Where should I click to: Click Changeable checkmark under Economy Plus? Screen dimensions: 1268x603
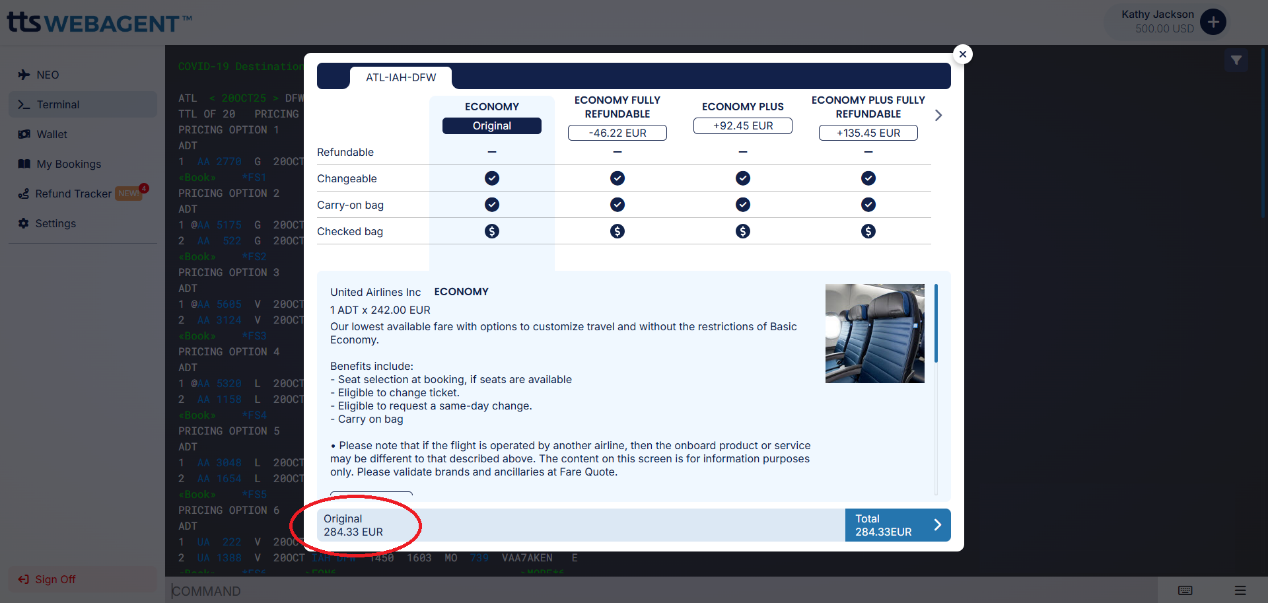click(743, 178)
